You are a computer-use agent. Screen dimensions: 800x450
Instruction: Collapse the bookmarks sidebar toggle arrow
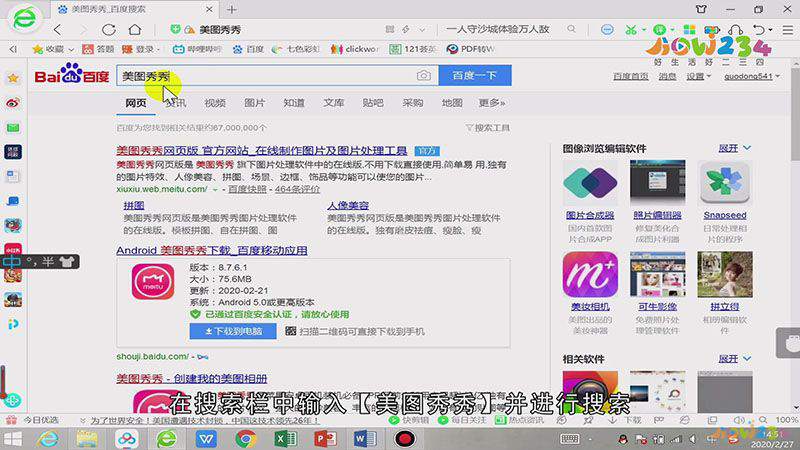13,49
